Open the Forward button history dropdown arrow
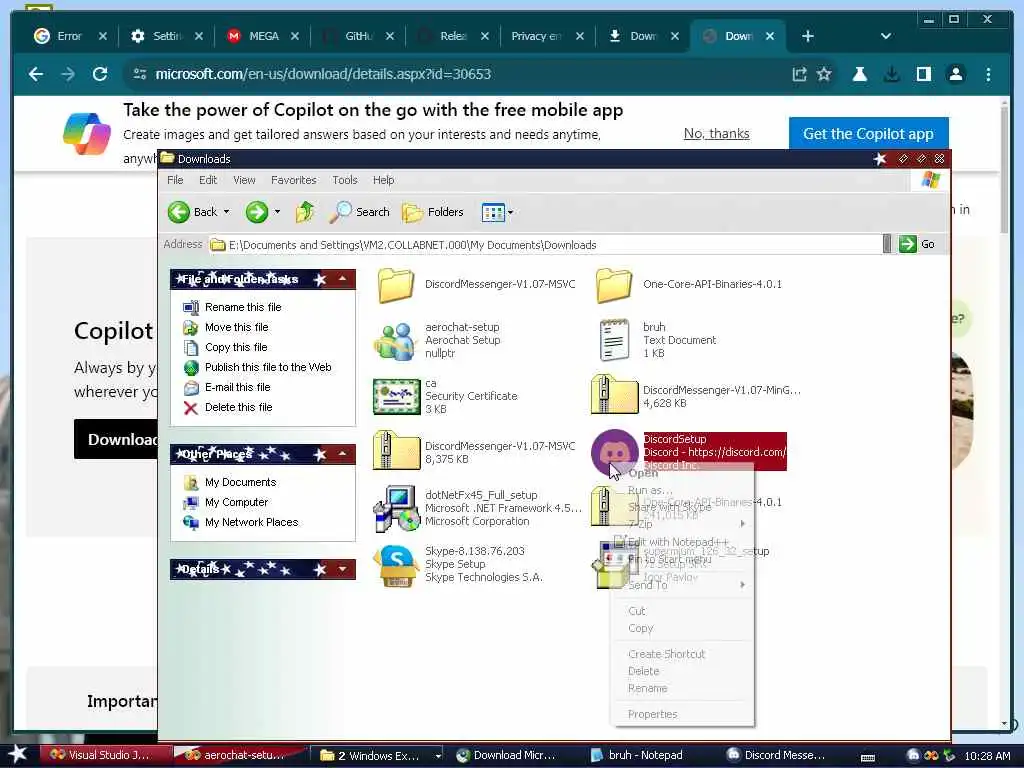 click(x=278, y=212)
